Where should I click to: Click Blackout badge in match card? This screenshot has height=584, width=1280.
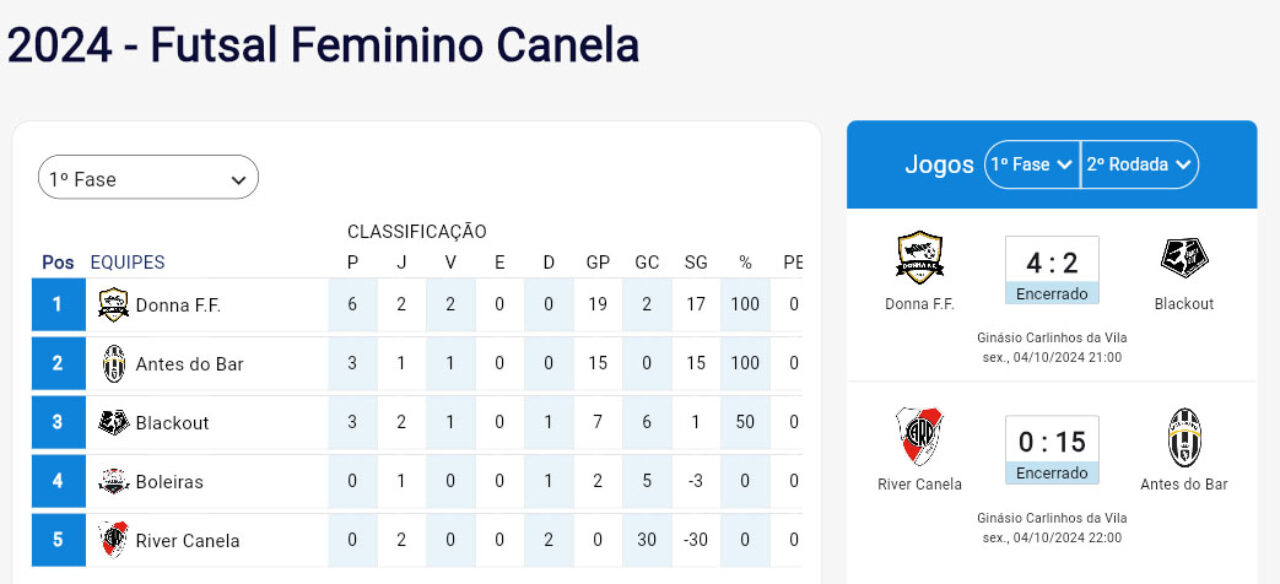(1184, 258)
